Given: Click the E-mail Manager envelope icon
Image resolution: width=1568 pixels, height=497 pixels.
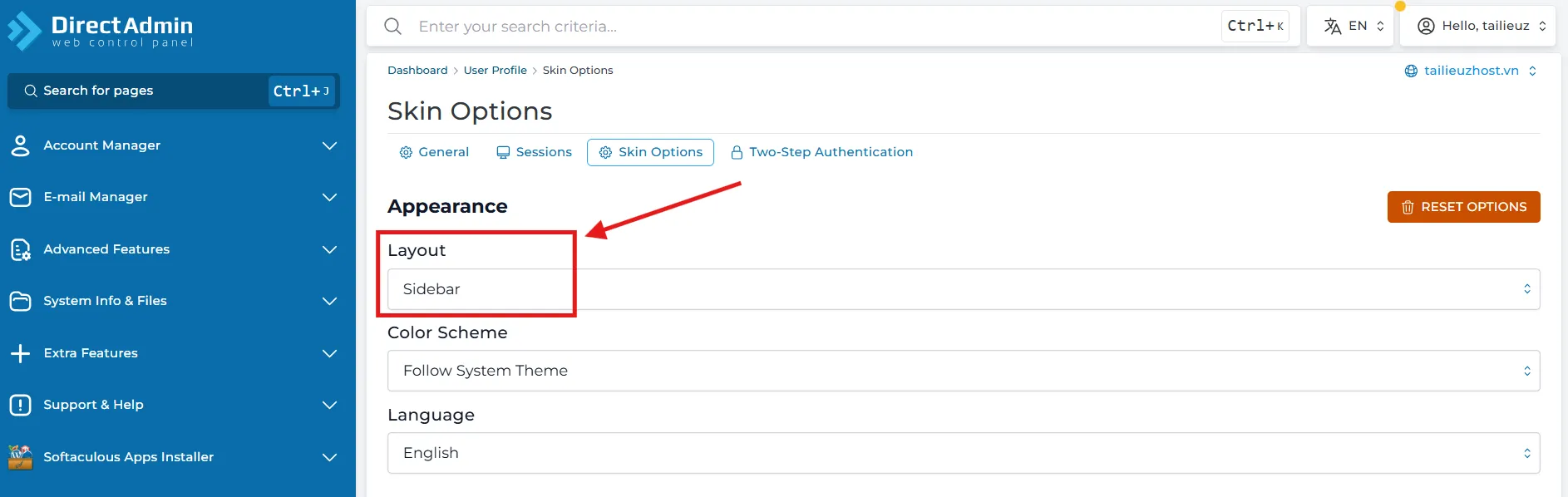Looking at the screenshot, I should 21,197.
